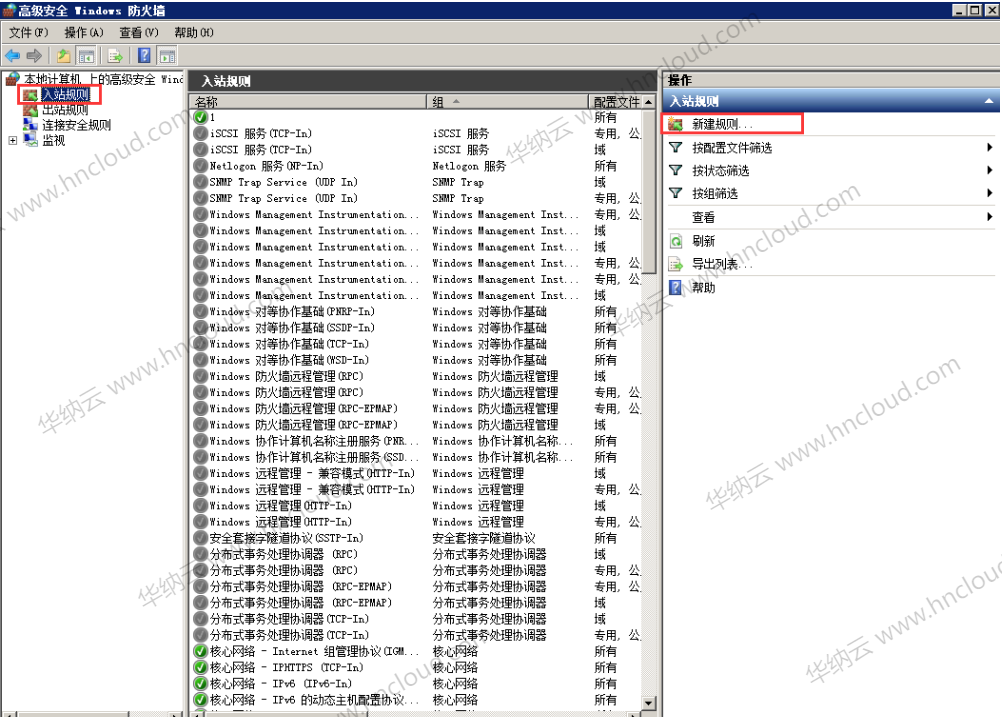Click the 入站规则 tree node icon

tap(30, 95)
